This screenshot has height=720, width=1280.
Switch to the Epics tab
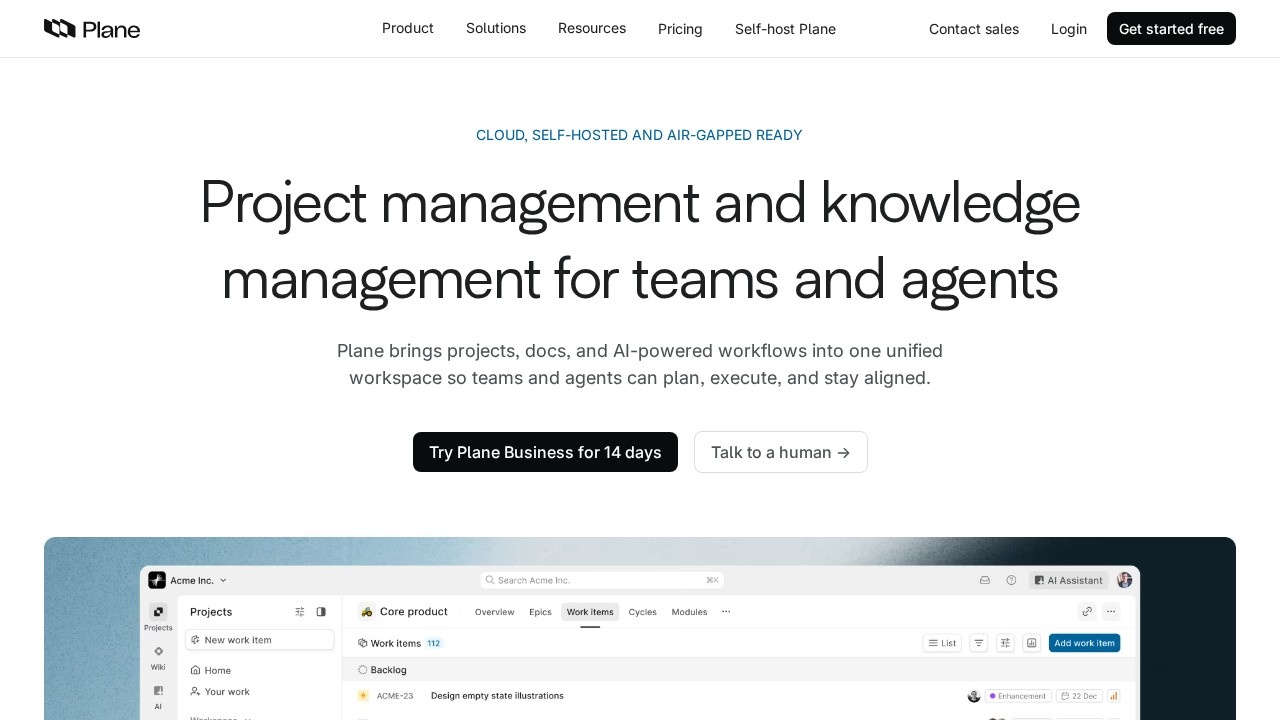coord(540,612)
